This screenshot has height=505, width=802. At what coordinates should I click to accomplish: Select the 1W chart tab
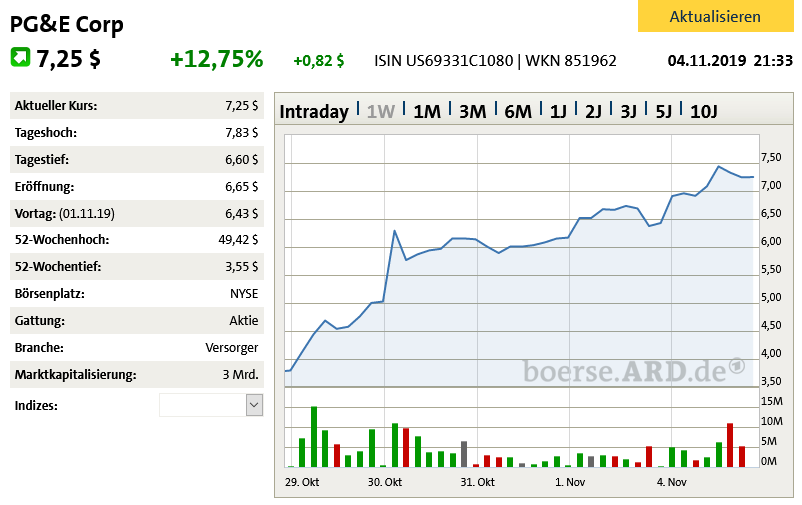tap(381, 111)
